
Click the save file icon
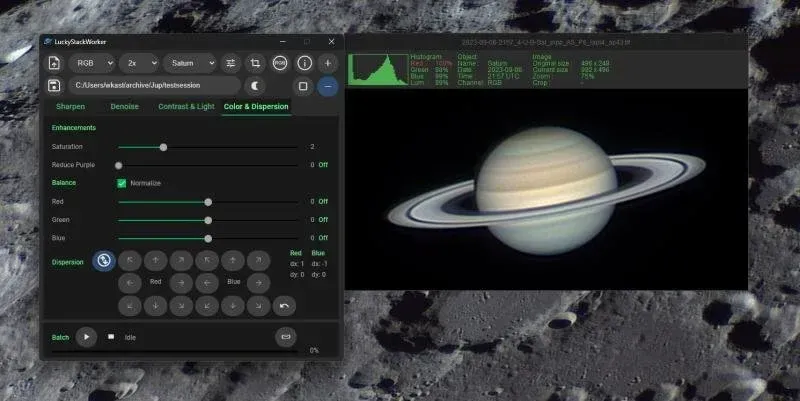(54, 86)
